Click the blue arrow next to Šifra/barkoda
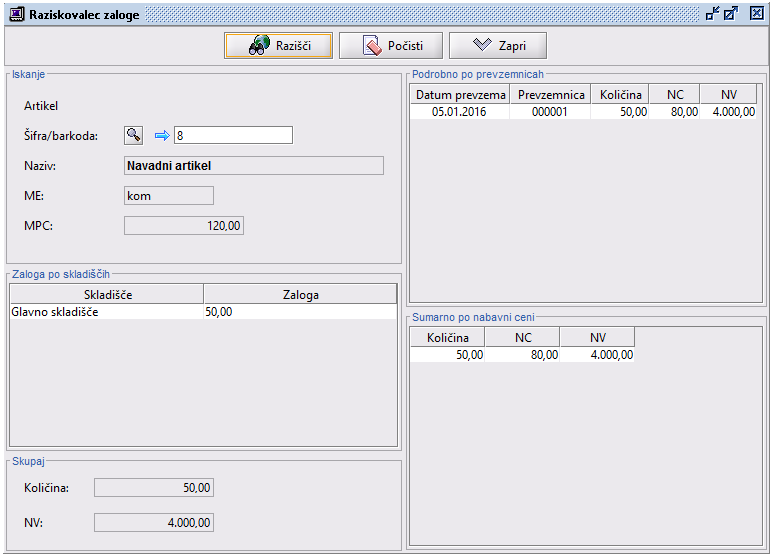The image size is (770, 557). pos(162,136)
